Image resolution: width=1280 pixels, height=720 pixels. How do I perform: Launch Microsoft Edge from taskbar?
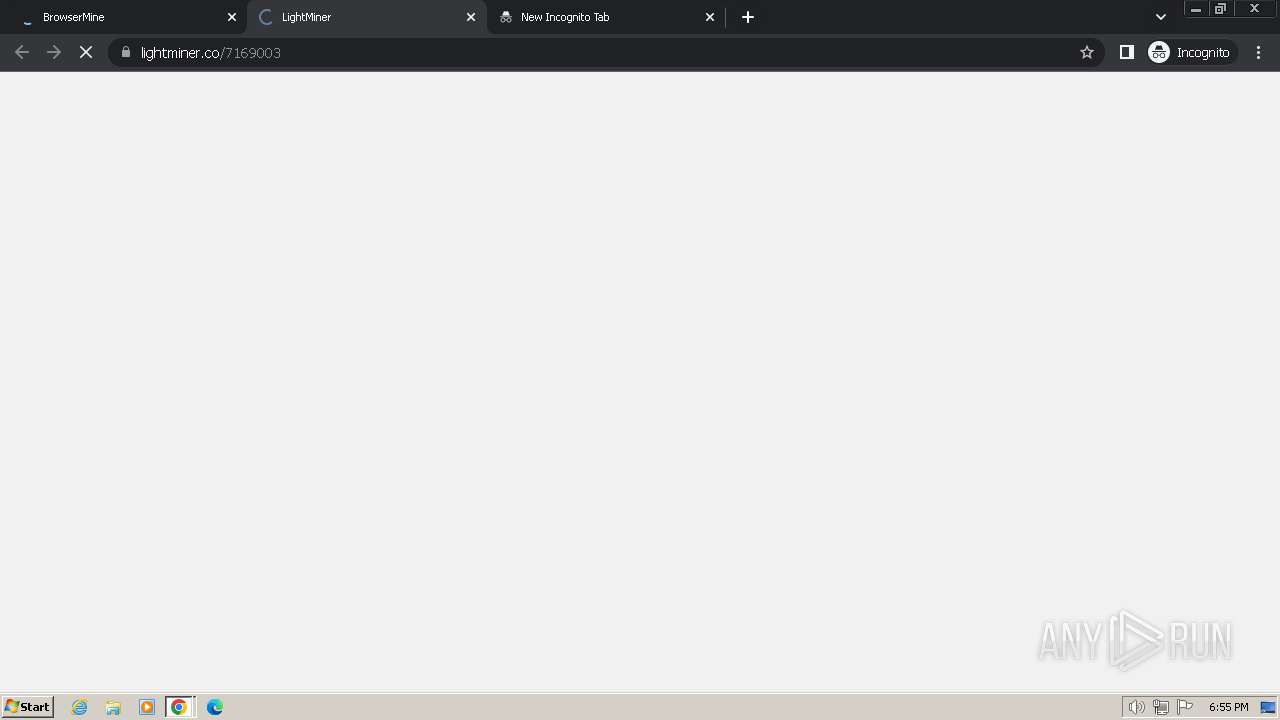(x=215, y=707)
